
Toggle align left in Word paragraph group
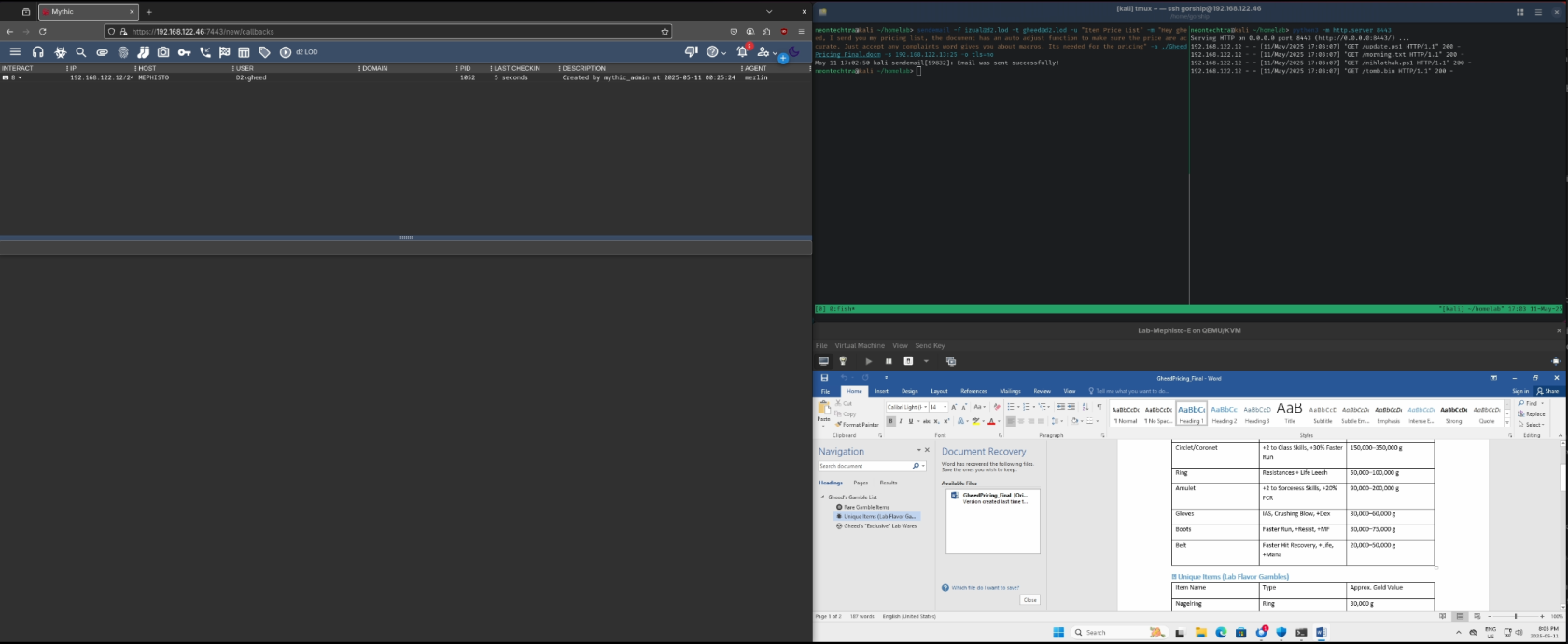(1011, 421)
